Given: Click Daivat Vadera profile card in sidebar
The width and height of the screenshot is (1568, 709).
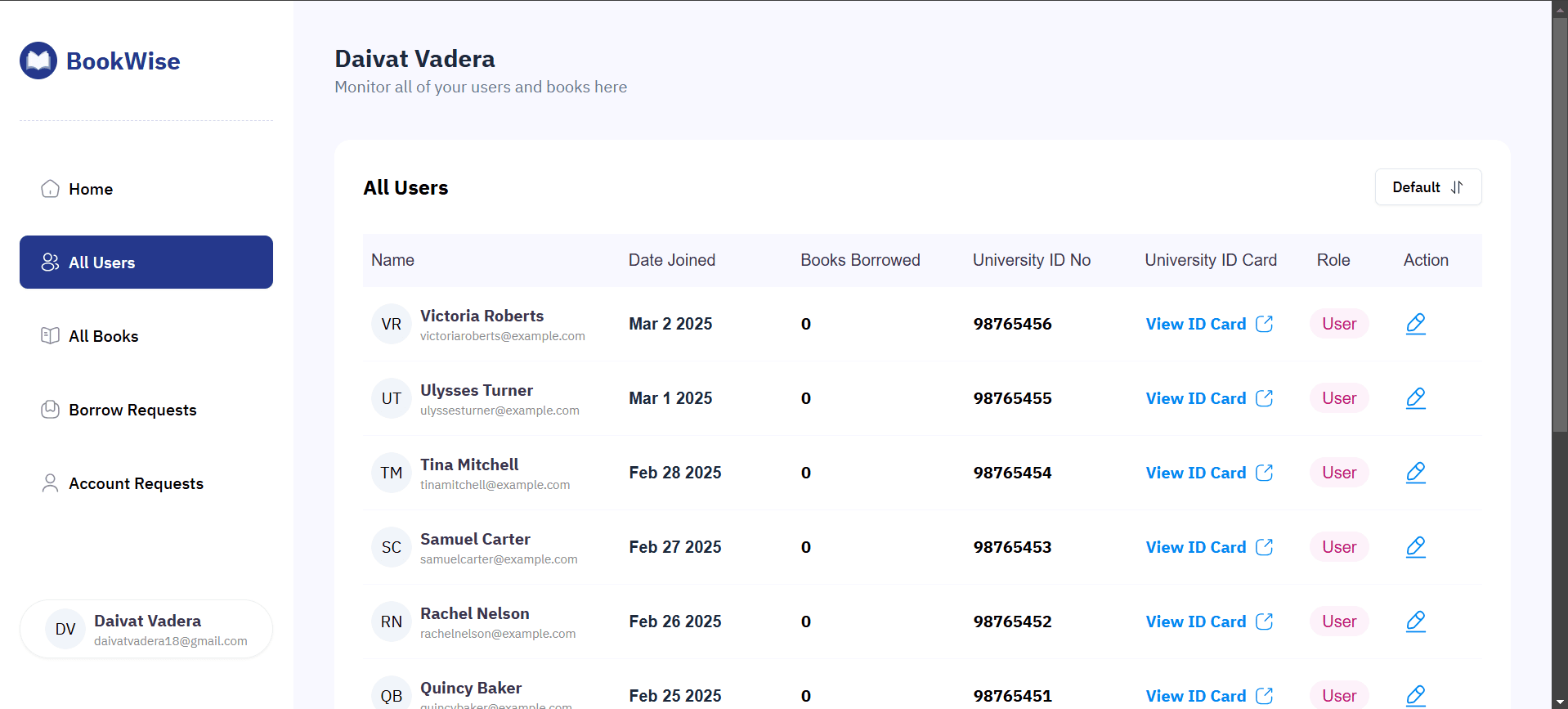Looking at the screenshot, I should point(146,630).
